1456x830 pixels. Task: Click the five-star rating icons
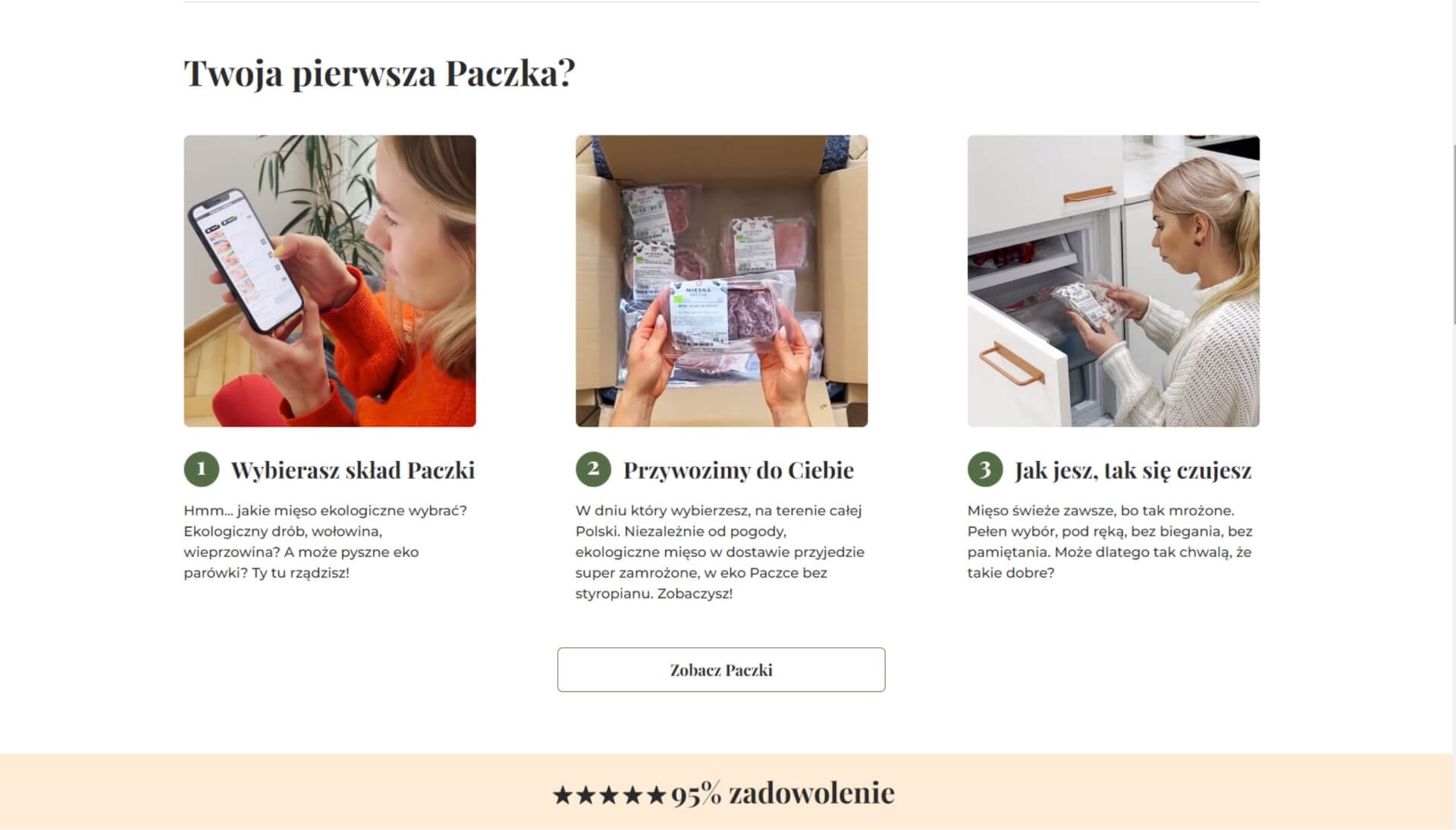[x=609, y=795]
